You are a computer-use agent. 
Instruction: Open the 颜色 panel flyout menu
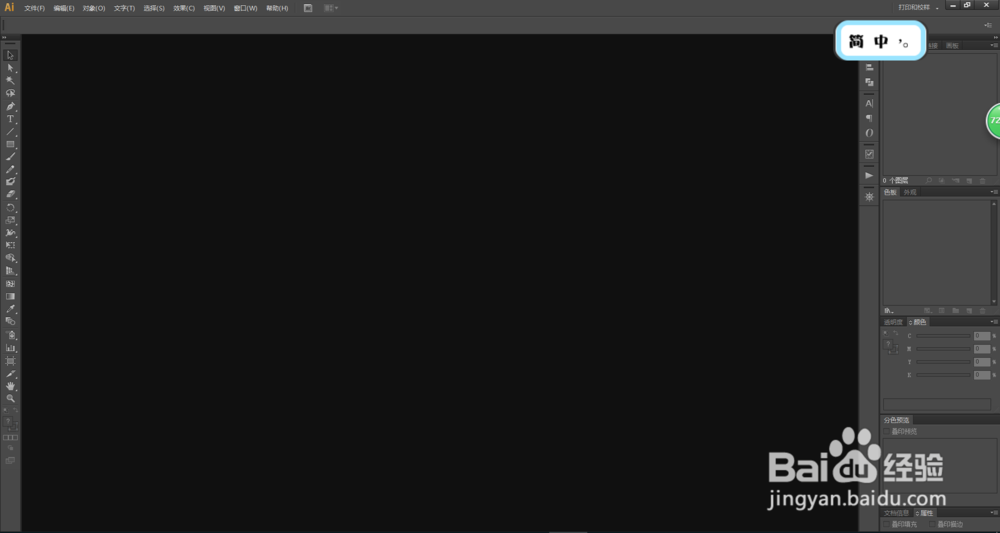pyautogui.click(x=994, y=322)
